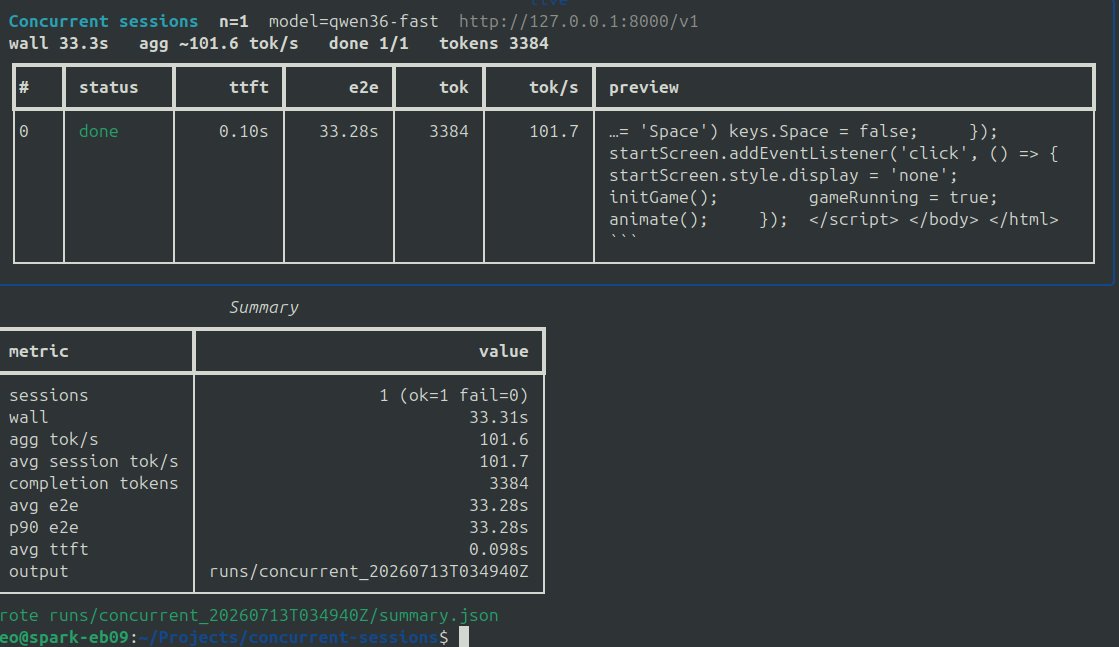Click the 3384 tok cell in session row
The height and width of the screenshot is (647, 1119).
pos(449,131)
